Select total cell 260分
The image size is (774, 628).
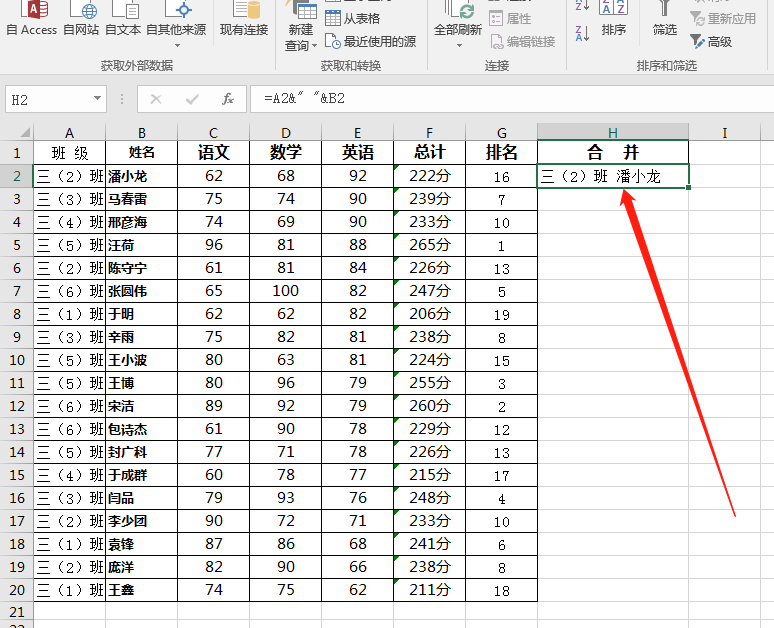(x=429, y=406)
